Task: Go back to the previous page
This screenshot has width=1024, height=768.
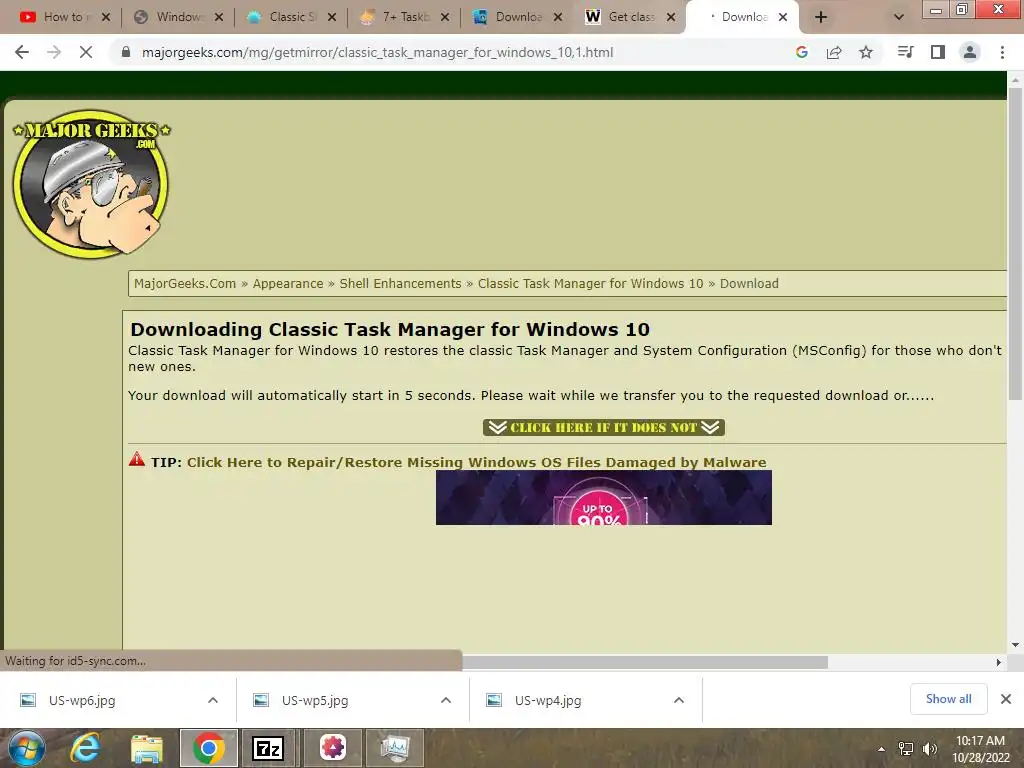Action: coord(22,52)
